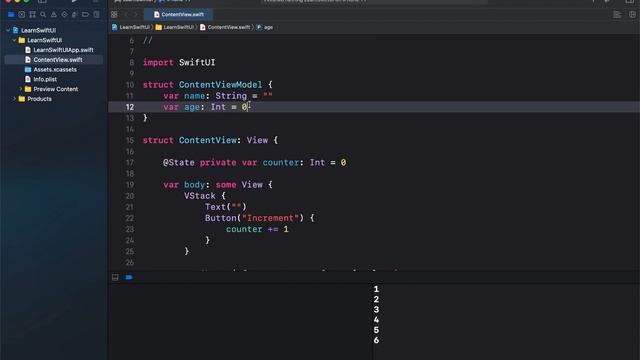
Task: Hide the debug area
Action: [115, 278]
